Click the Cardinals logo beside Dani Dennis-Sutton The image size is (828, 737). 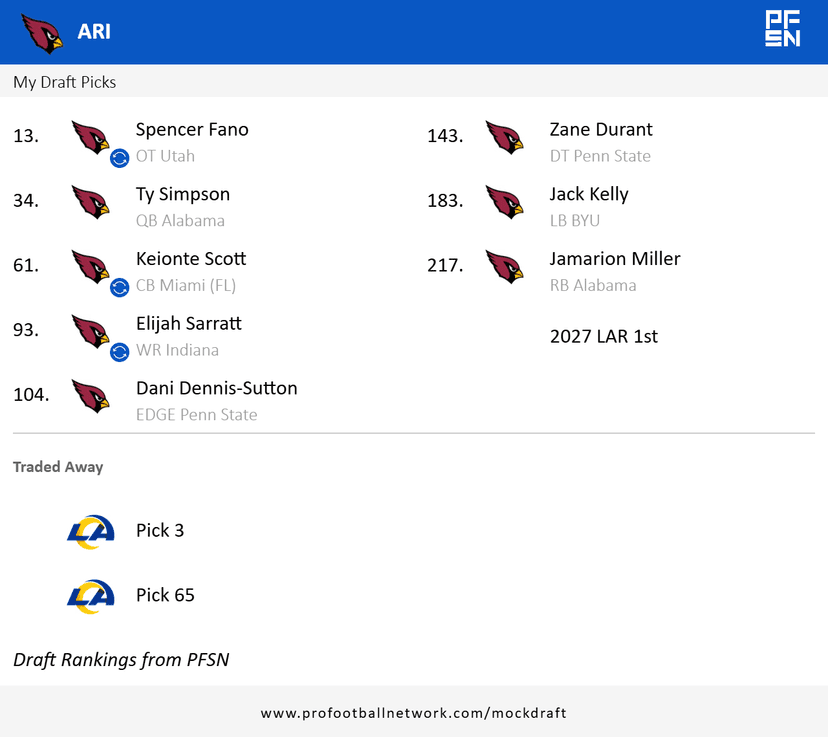(x=91, y=396)
